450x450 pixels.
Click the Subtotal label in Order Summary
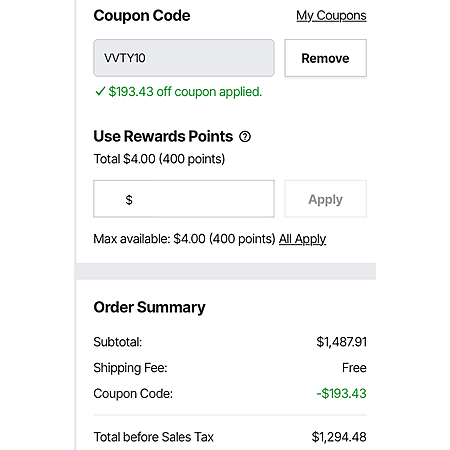point(118,342)
